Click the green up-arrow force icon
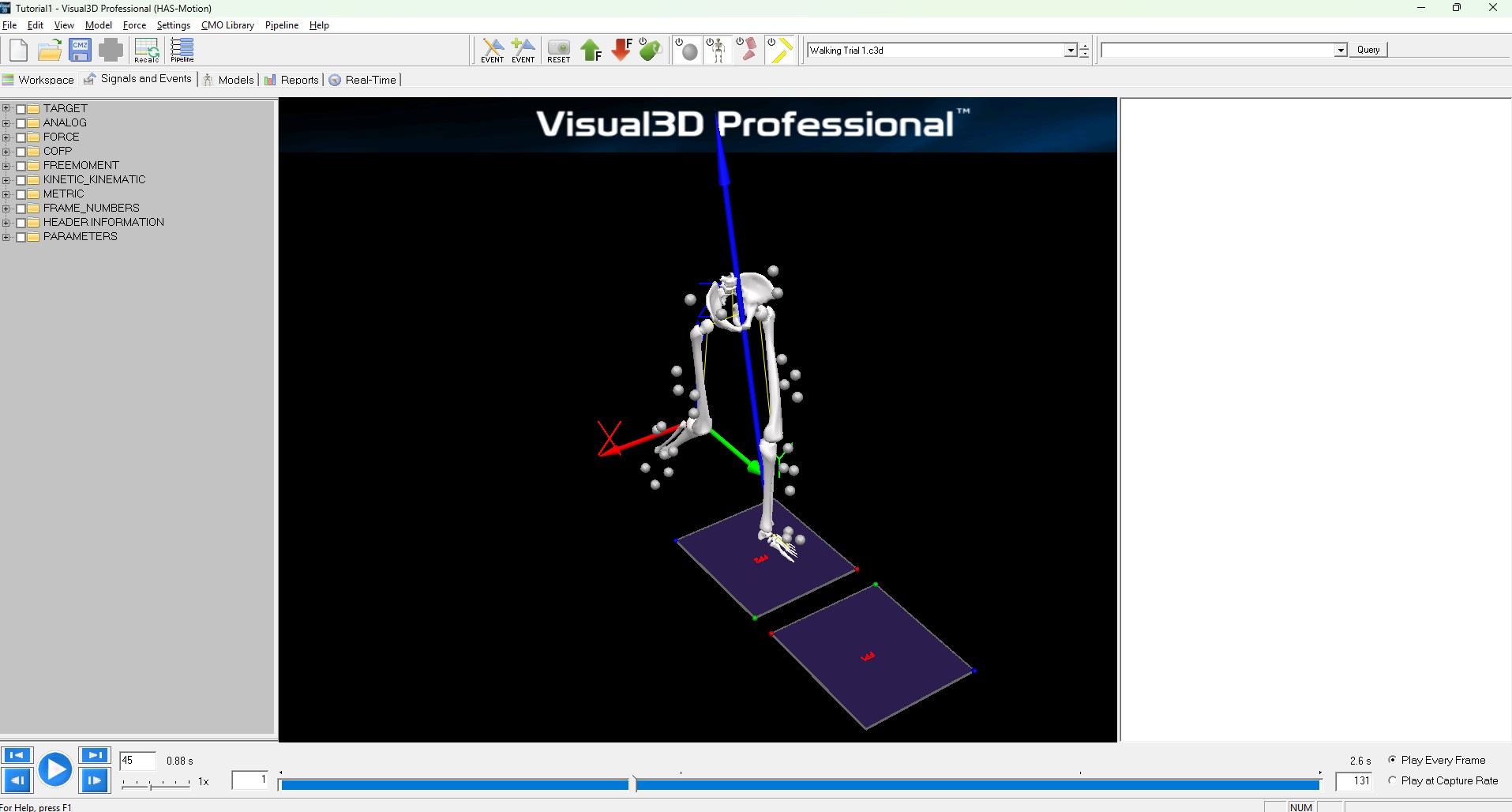1512x812 pixels. click(591, 51)
